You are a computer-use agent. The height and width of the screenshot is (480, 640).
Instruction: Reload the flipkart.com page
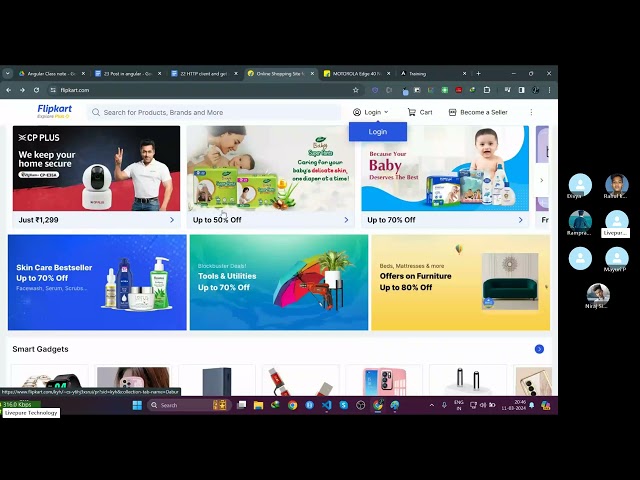click(x=36, y=90)
